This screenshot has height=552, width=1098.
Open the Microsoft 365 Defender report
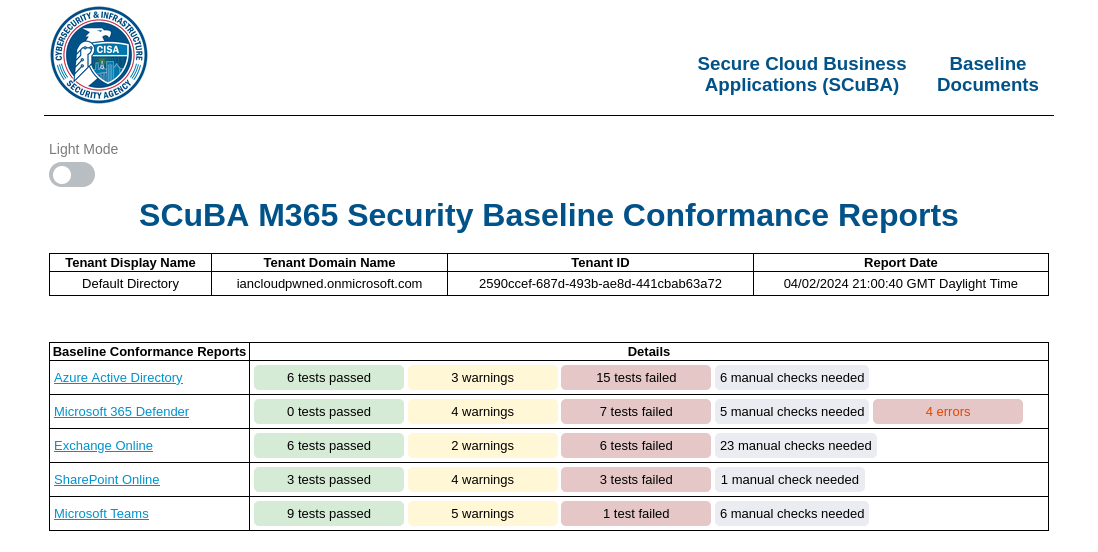[121, 412]
